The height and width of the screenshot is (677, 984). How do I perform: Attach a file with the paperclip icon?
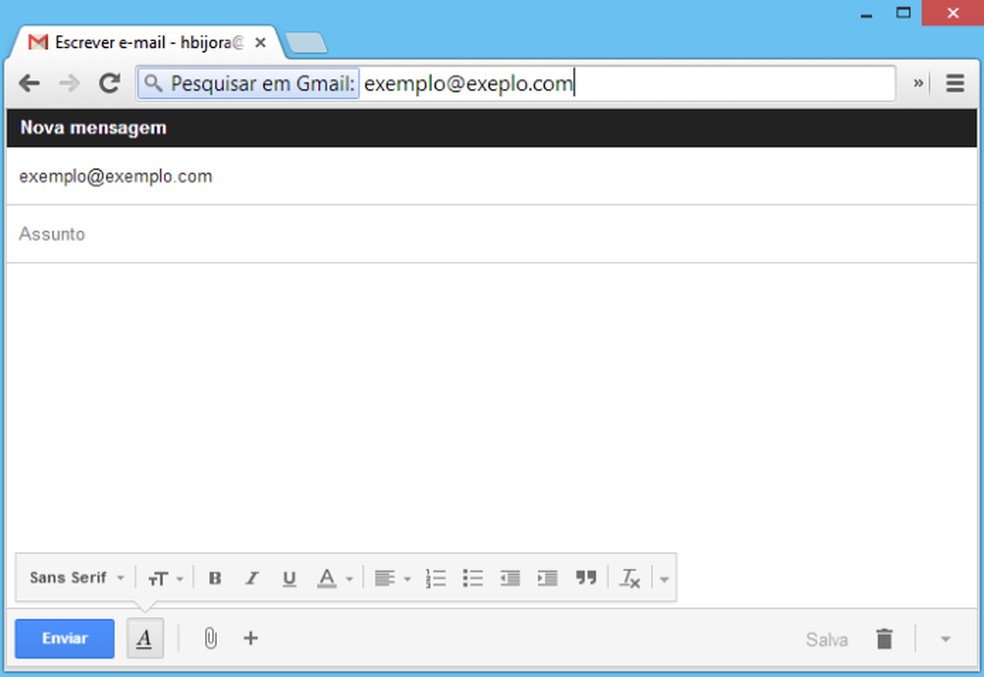(212, 637)
